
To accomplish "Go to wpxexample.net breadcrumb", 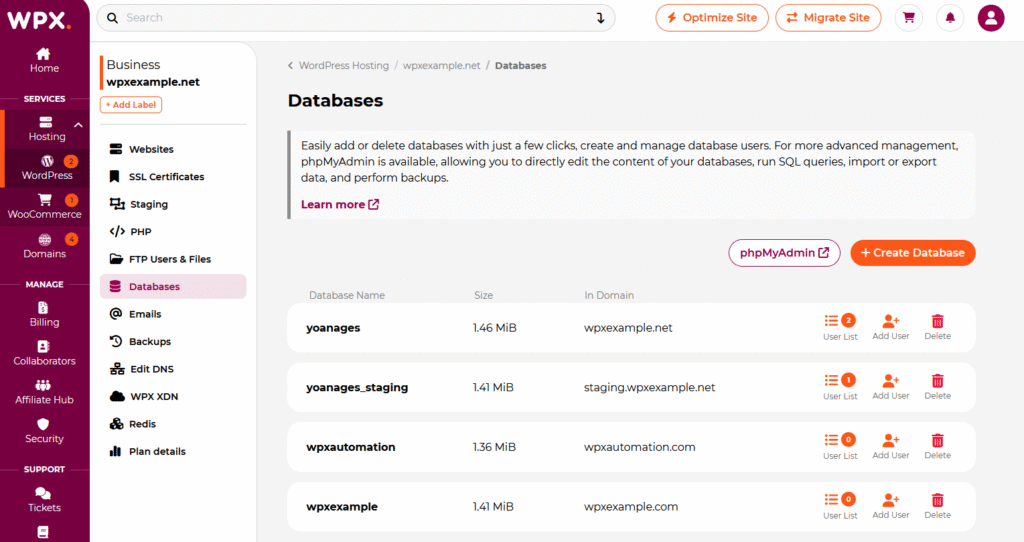I will coord(441,65).
